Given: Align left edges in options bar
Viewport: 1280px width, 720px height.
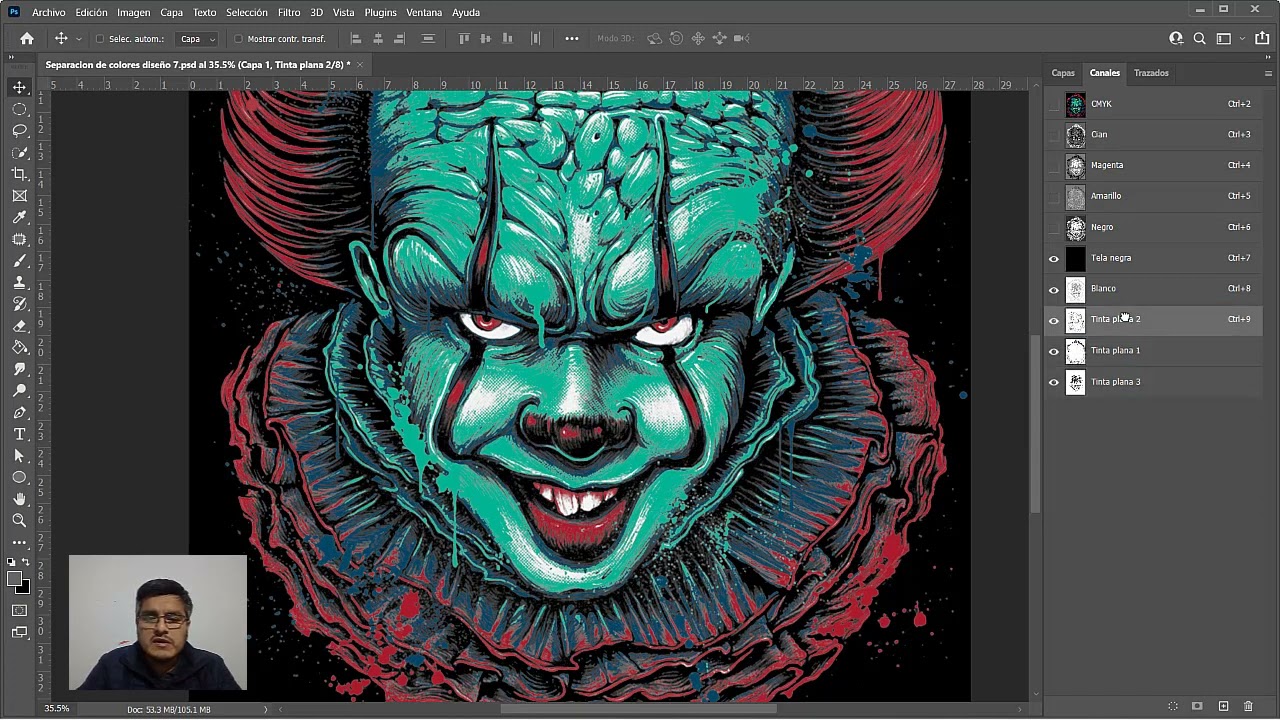Looking at the screenshot, I should point(355,39).
